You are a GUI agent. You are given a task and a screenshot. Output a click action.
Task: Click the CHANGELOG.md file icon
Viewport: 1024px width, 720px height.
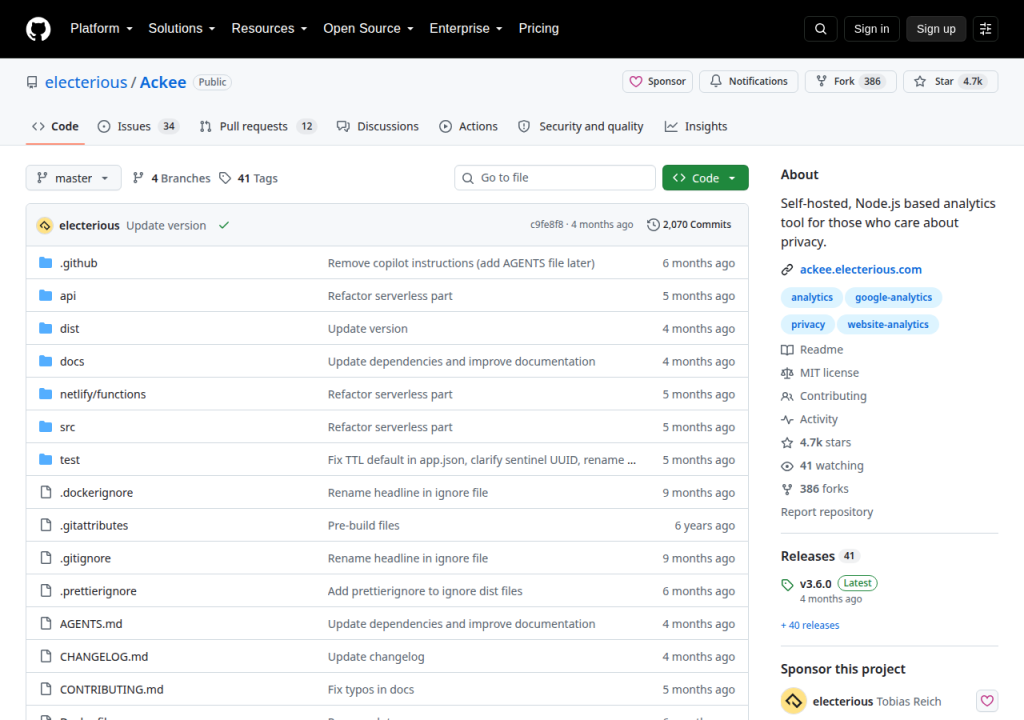(x=46, y=656)
